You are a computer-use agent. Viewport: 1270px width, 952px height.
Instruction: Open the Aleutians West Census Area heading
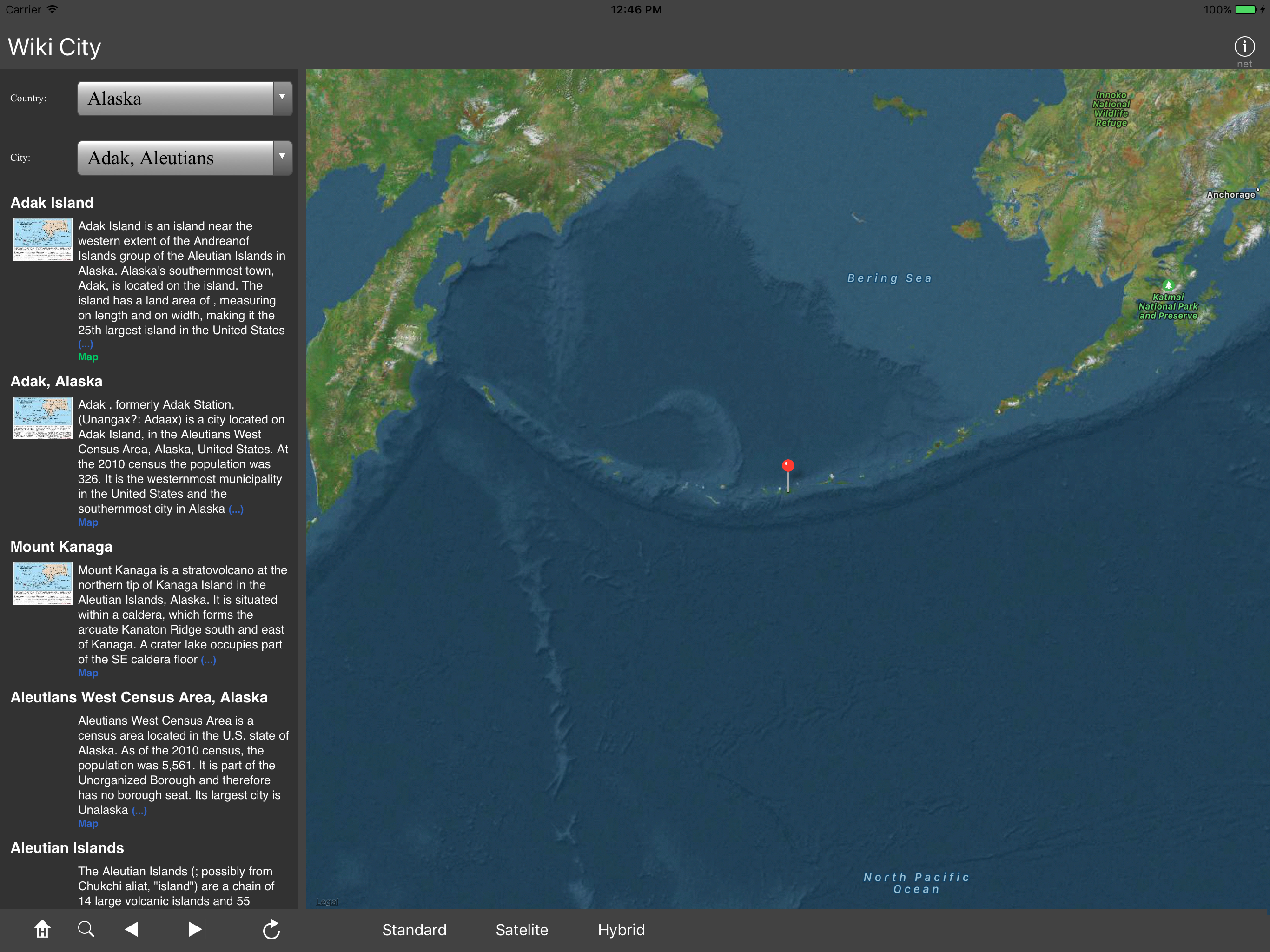[139, 697]
